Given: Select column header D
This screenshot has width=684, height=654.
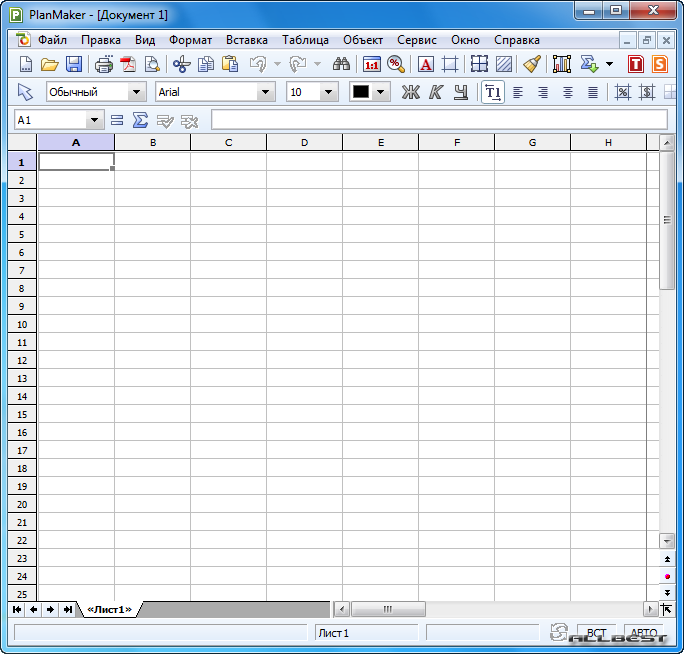Looking at the screenshot, I should coord(304,143).
